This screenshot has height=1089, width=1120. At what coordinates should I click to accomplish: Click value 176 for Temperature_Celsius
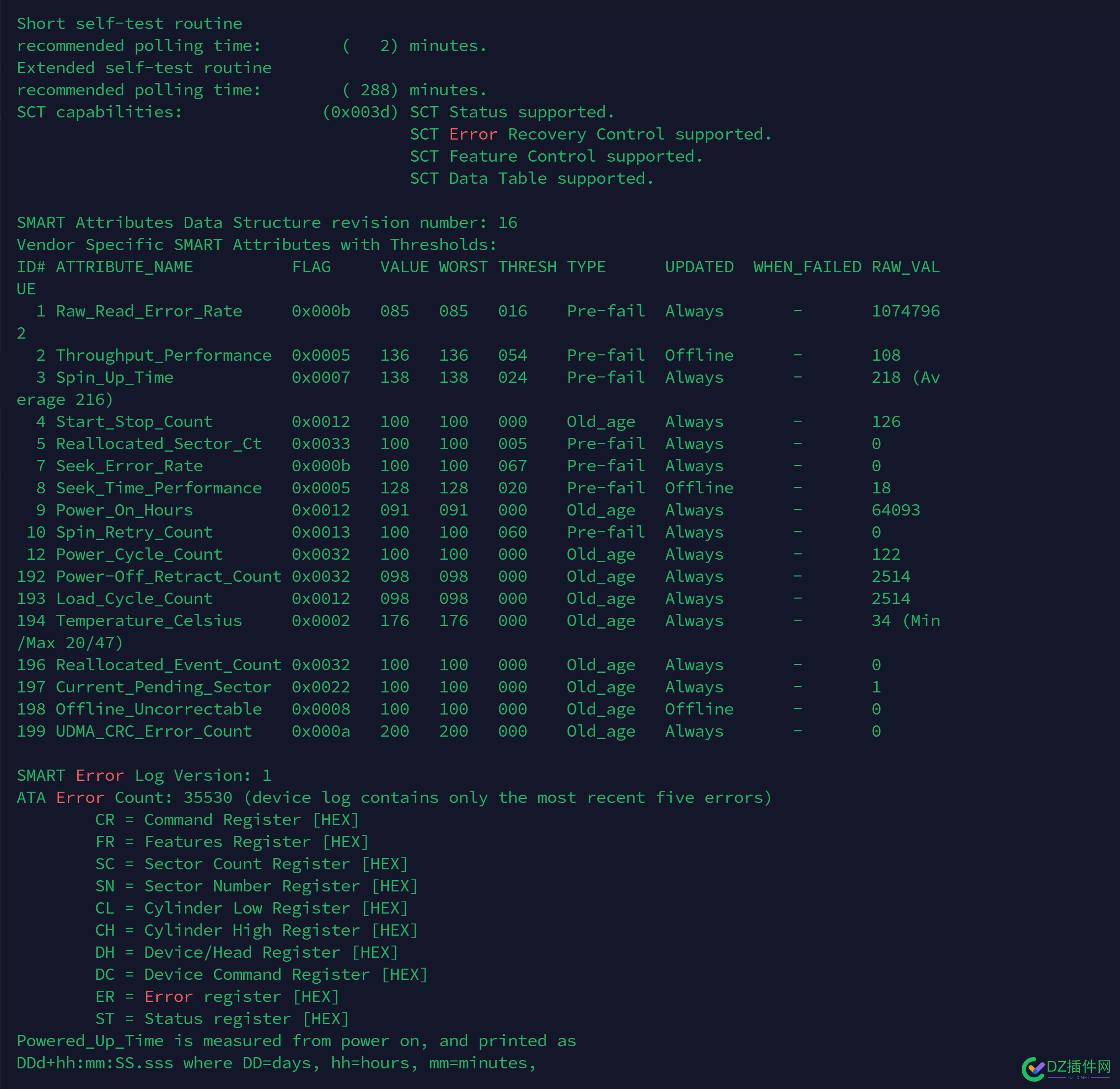(395, 621)
